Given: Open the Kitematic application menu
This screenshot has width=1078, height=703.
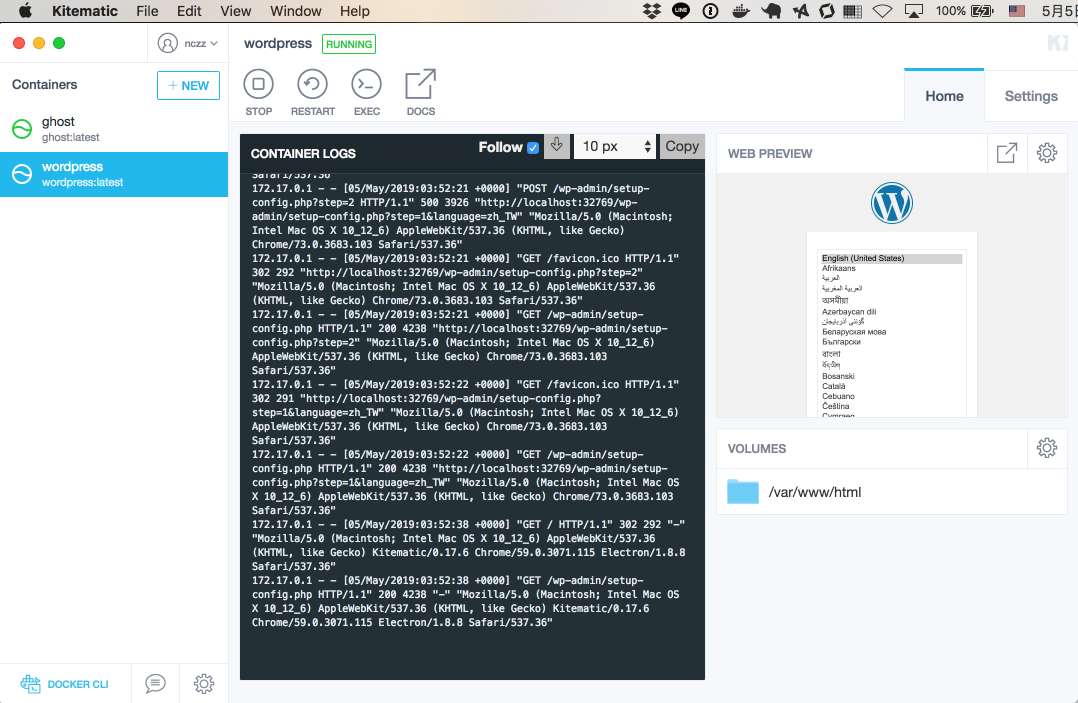Looking at the screenshot, I should [x=85, y=11].
